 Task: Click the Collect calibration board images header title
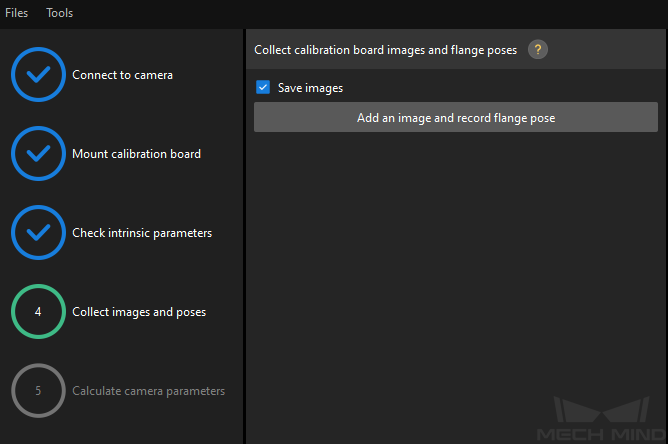click(386, 50)
